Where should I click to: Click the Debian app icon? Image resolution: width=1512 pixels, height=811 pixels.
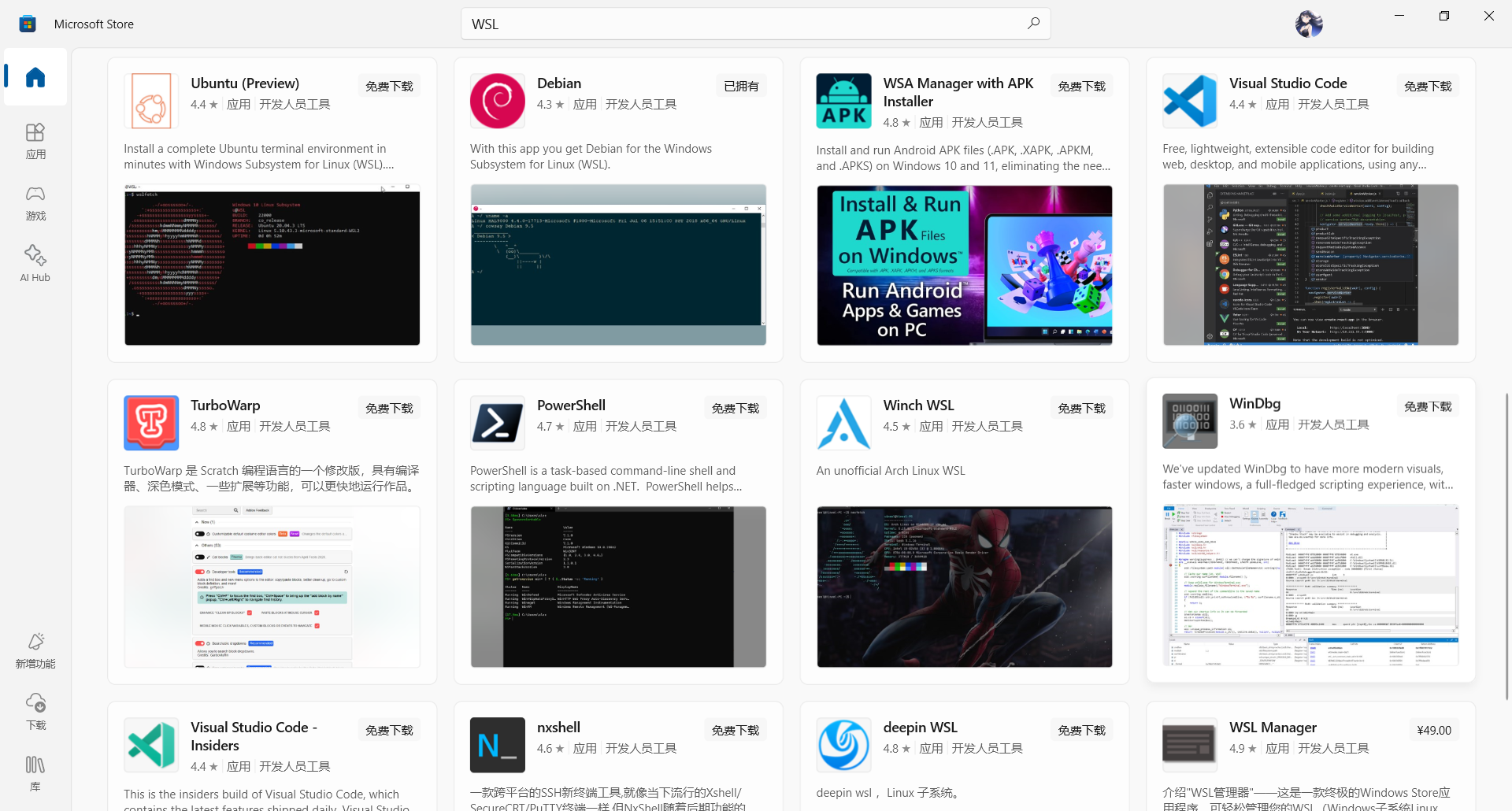tap(498, 101)
